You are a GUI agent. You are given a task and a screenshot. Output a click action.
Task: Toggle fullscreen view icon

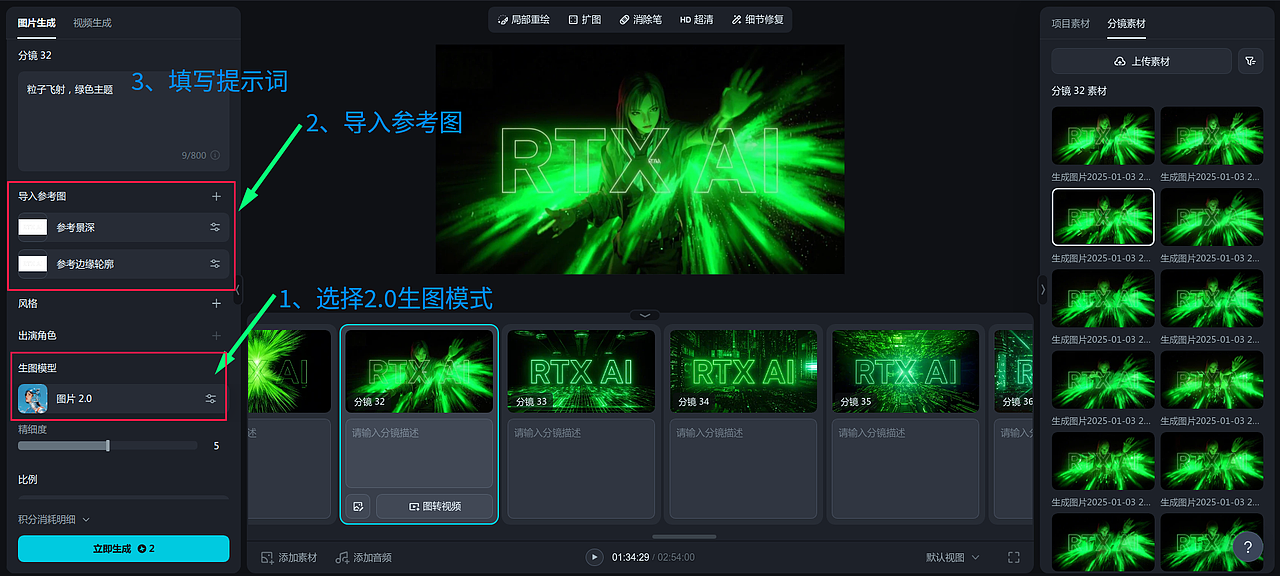pos(1014,557)
